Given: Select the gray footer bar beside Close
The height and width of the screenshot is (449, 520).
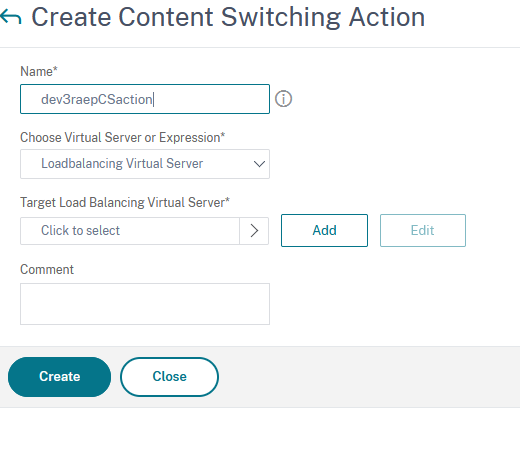Looking at the screenshot, I should [367, 377].
